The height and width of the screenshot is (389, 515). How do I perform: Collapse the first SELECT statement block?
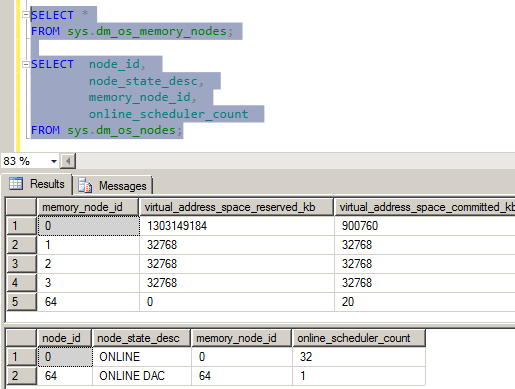click(26, 15)
